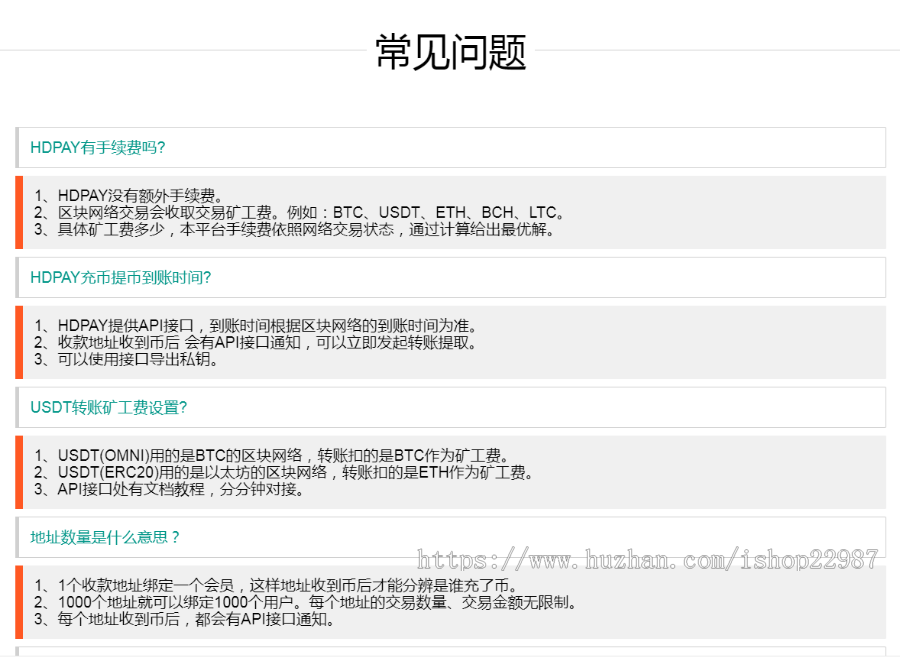
Task: Click the line 'HDPAY提供API接口' about arrival time
Action: pos(255,326)
